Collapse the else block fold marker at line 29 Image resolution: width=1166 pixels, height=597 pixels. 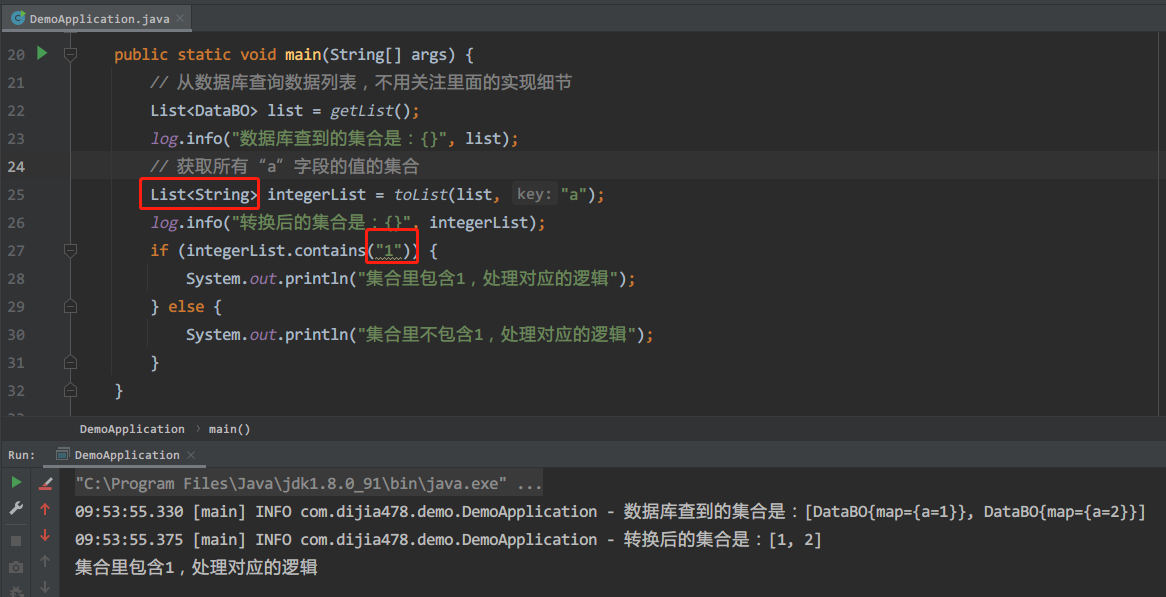pos(70,306)
